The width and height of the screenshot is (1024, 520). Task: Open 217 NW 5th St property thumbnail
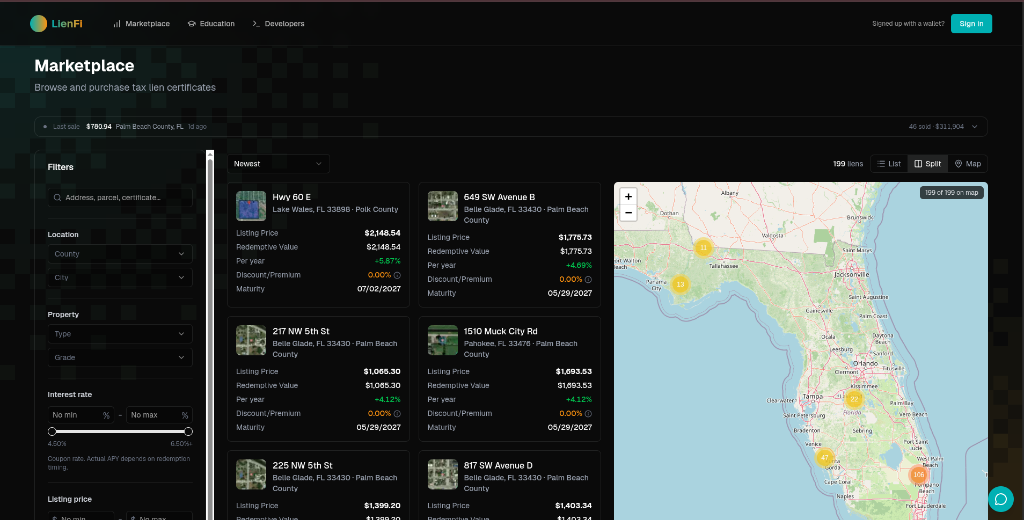[251, 340]
